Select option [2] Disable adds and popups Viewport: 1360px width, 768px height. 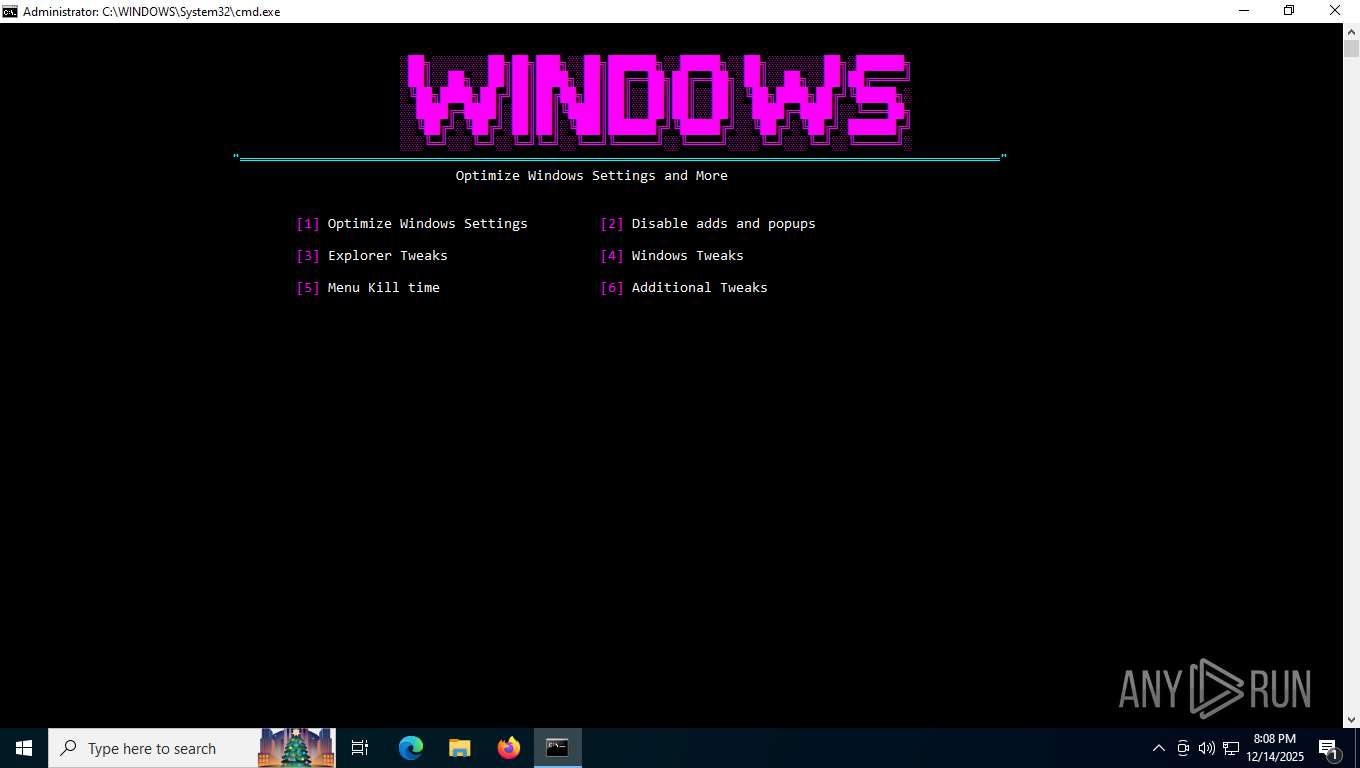click(x=708, y=224)
